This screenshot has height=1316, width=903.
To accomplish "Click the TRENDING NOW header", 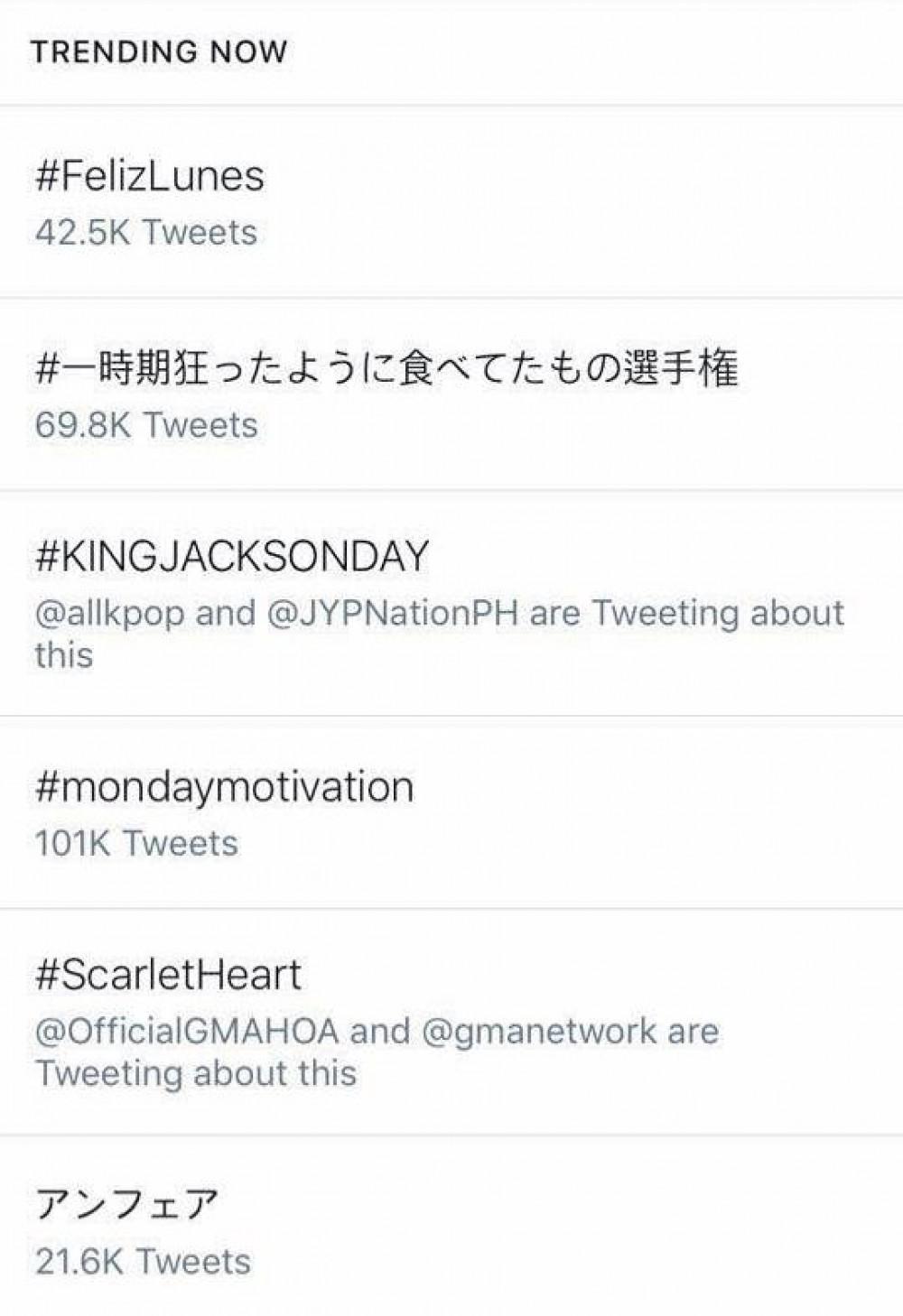I will pyautogui.click(x=159, y=51).
